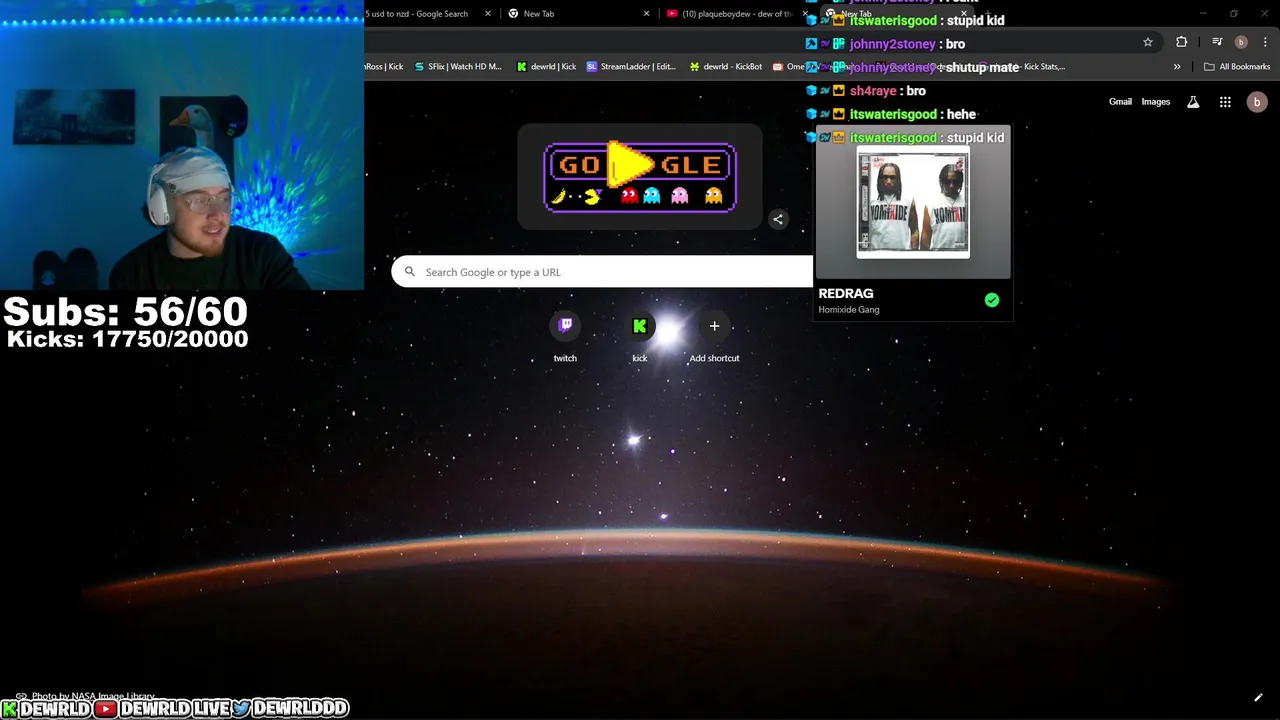Open Chrome's three-dot menu
1280x720 pixels.
(1265, 42)
